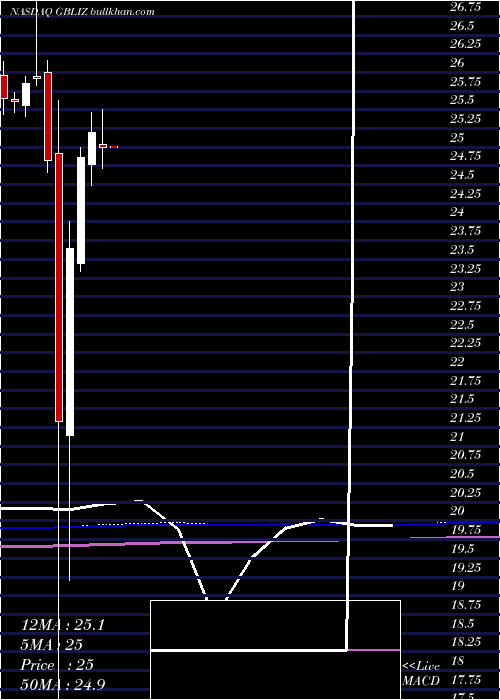Select the 20.75 price axis label

466,455
